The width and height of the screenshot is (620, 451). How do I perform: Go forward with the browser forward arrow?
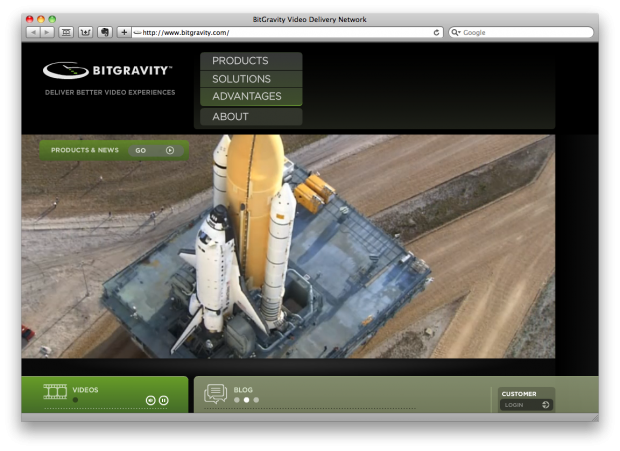[x=47, y=32]
